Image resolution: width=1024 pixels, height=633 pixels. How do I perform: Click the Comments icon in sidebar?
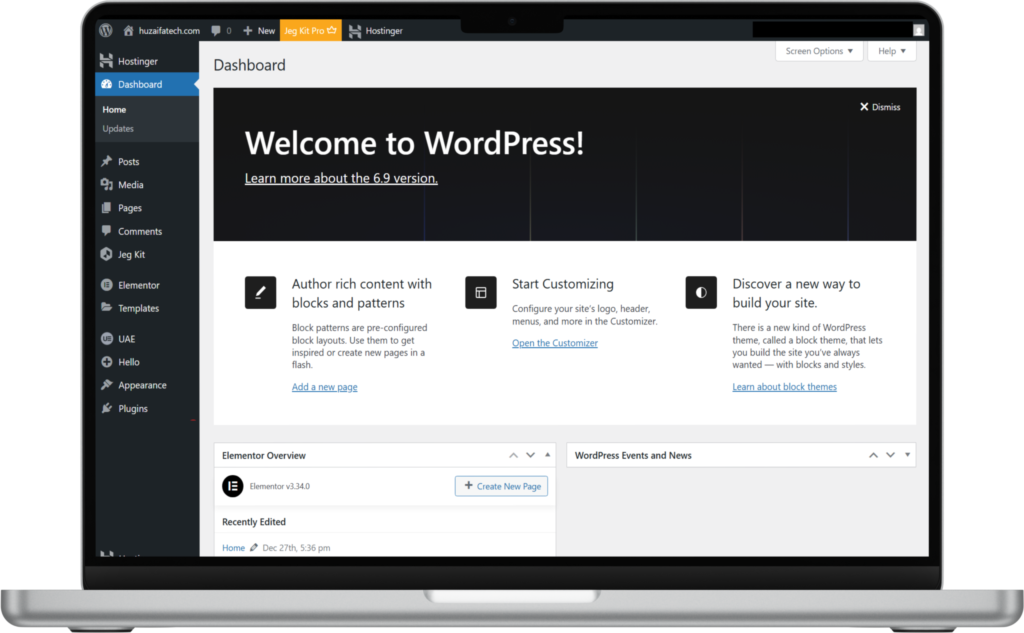106,231
